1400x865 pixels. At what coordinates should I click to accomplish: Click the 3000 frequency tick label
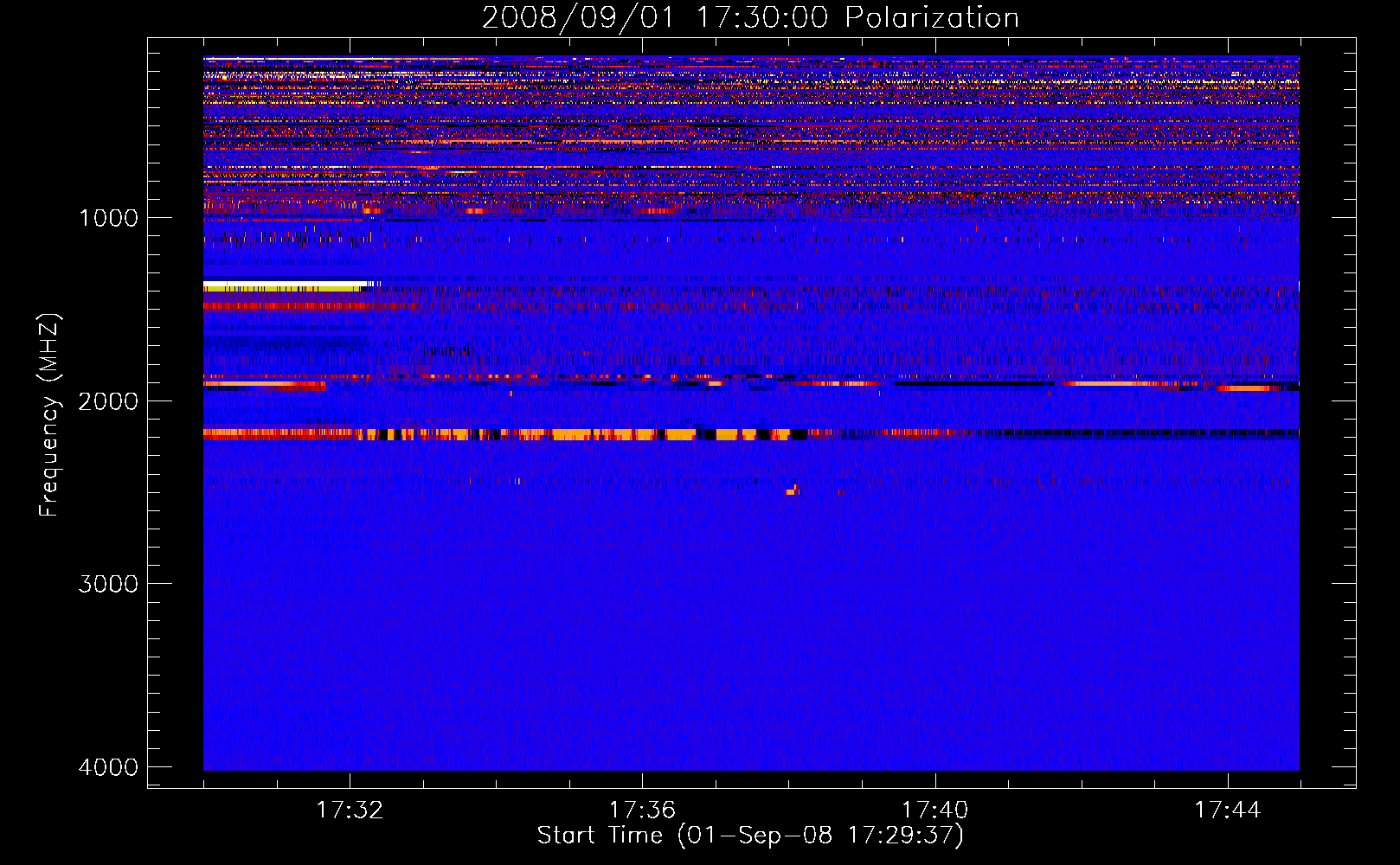[108, 584]
